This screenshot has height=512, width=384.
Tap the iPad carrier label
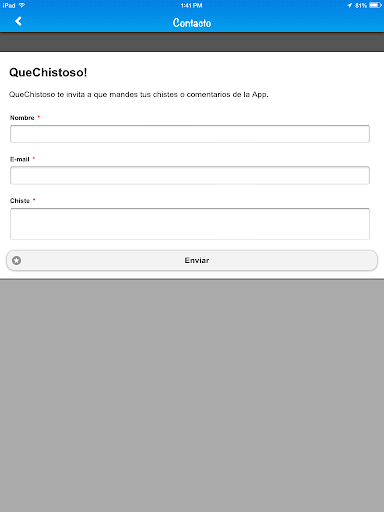pos(9,5)
